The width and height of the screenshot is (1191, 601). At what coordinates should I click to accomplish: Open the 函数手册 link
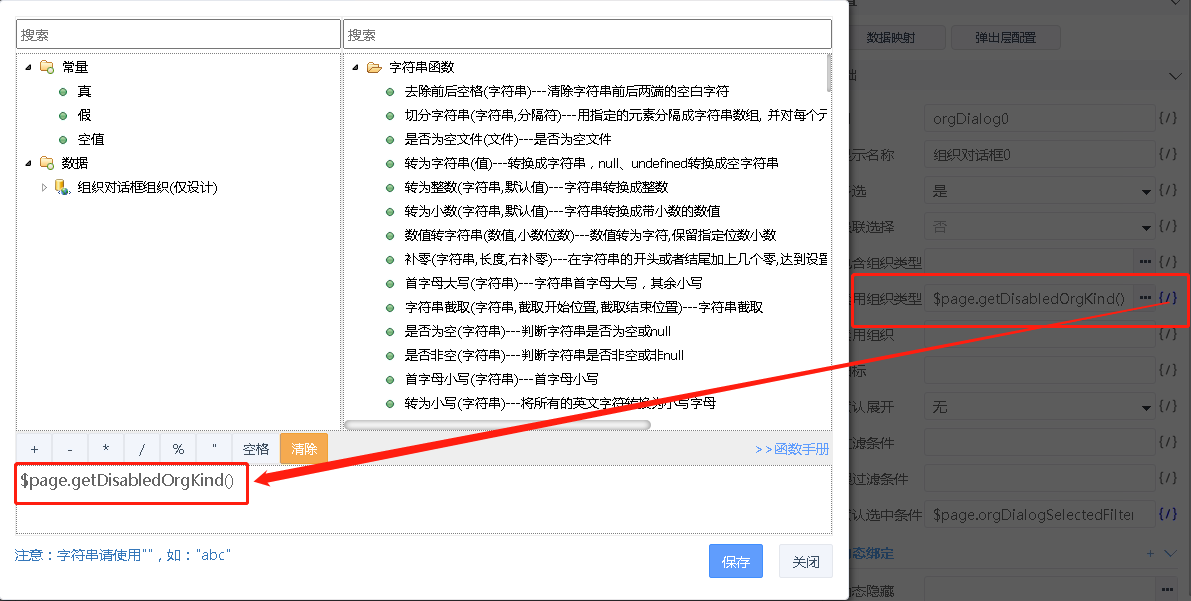point(792,450)
